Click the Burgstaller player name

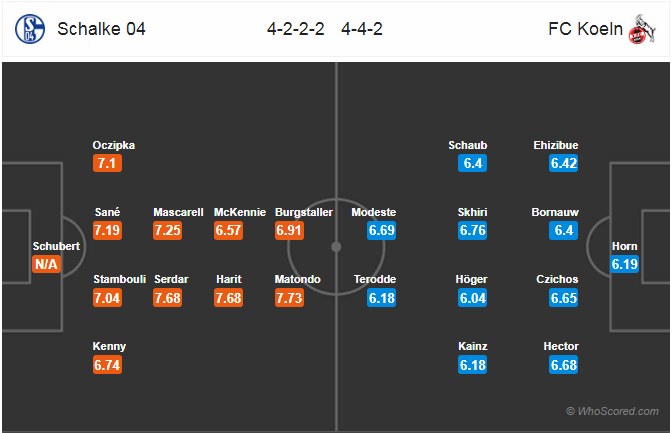pyautogui.click(x=304, y=212)
